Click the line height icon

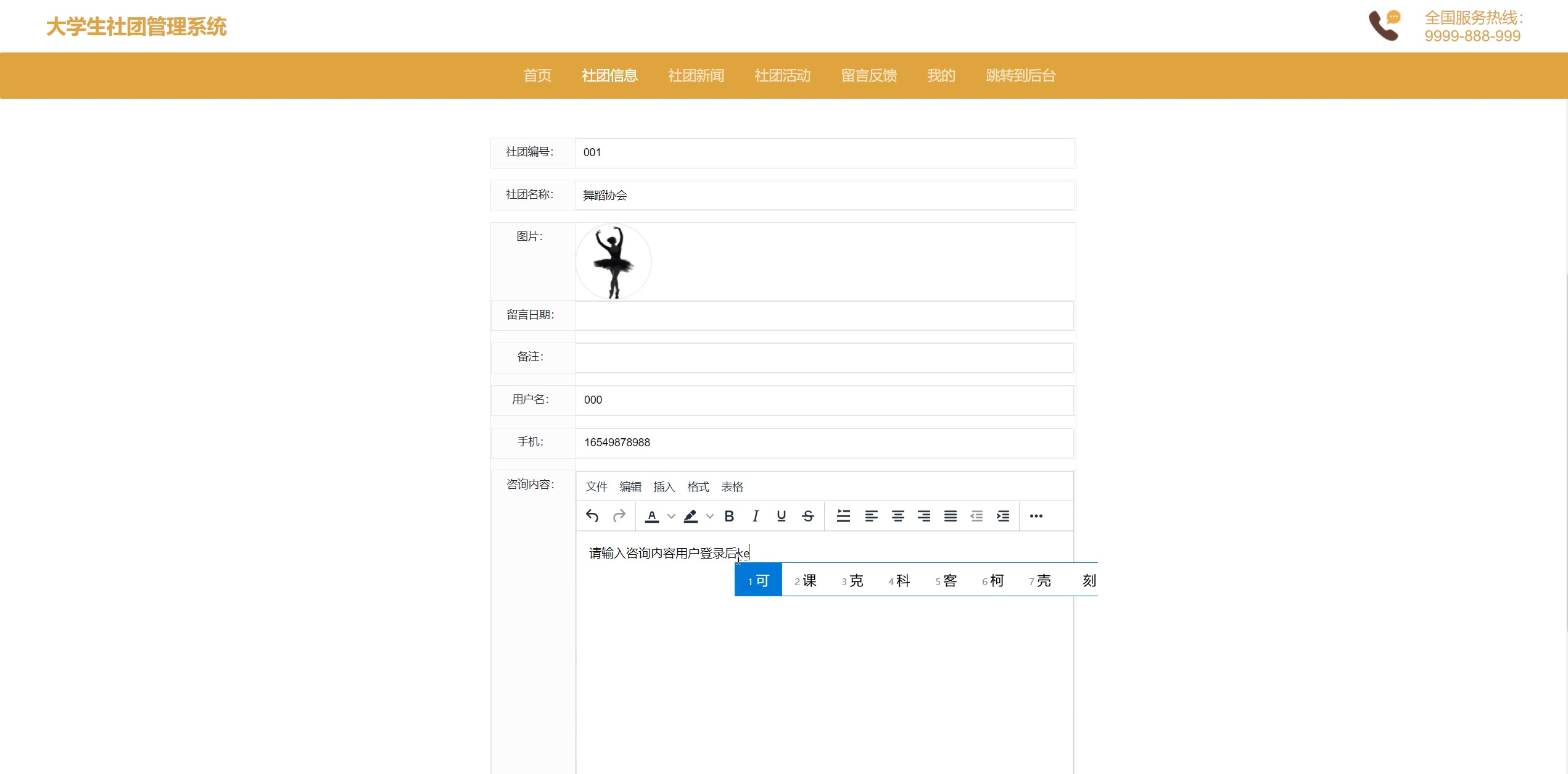pos(843,516)
